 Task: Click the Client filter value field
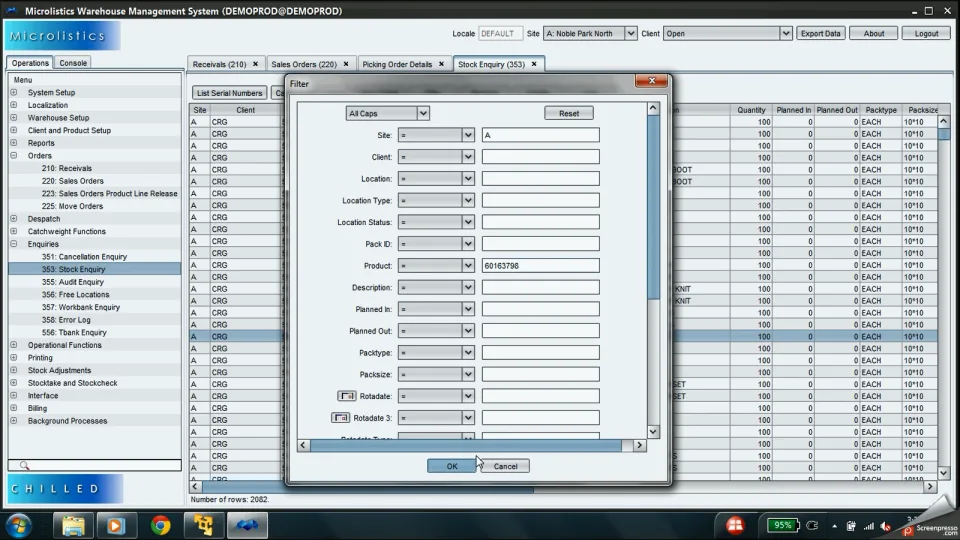click(540, 157)
